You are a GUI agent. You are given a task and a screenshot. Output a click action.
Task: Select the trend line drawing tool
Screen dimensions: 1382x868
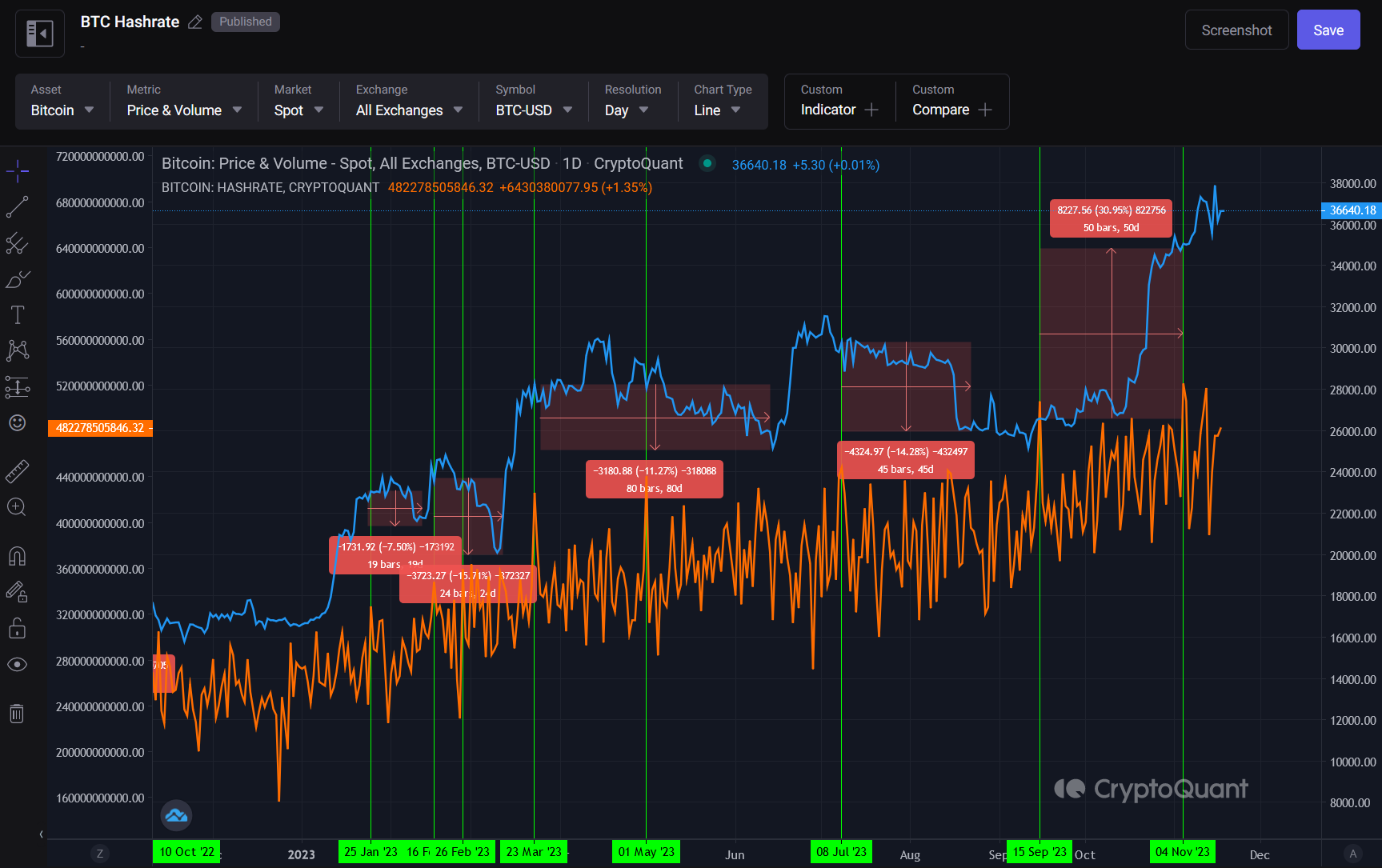(17, 207)
